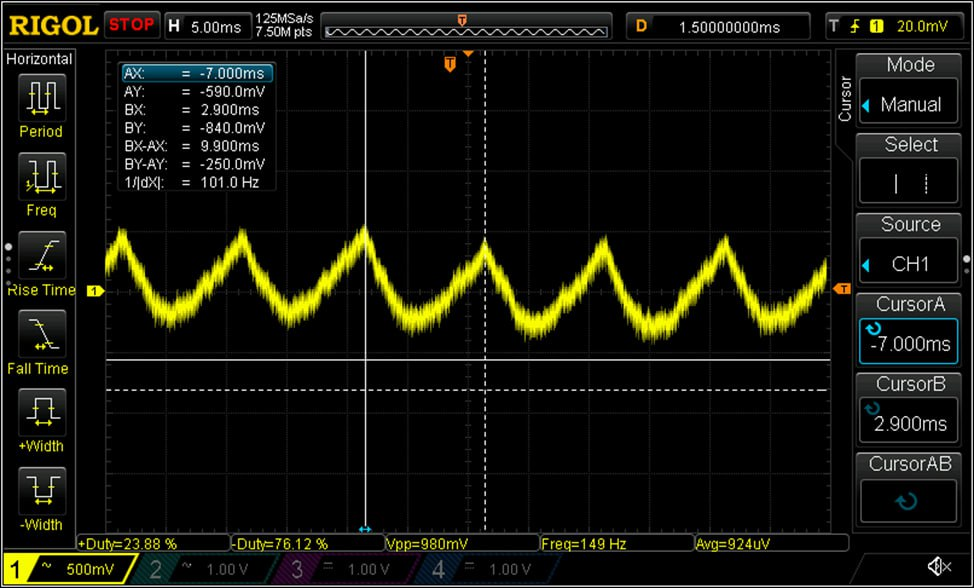974x588 pixels.
Task: Click the -Duty=76.12 % measurement
Action: click(x=307, y=544)
